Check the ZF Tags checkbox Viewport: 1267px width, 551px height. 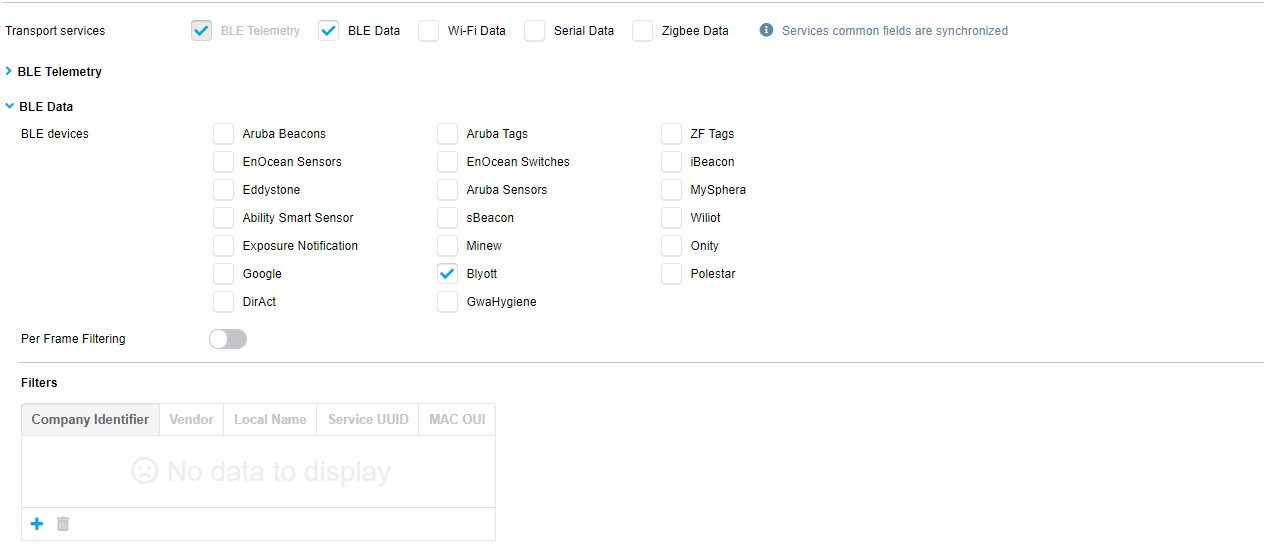click(672, 134)
